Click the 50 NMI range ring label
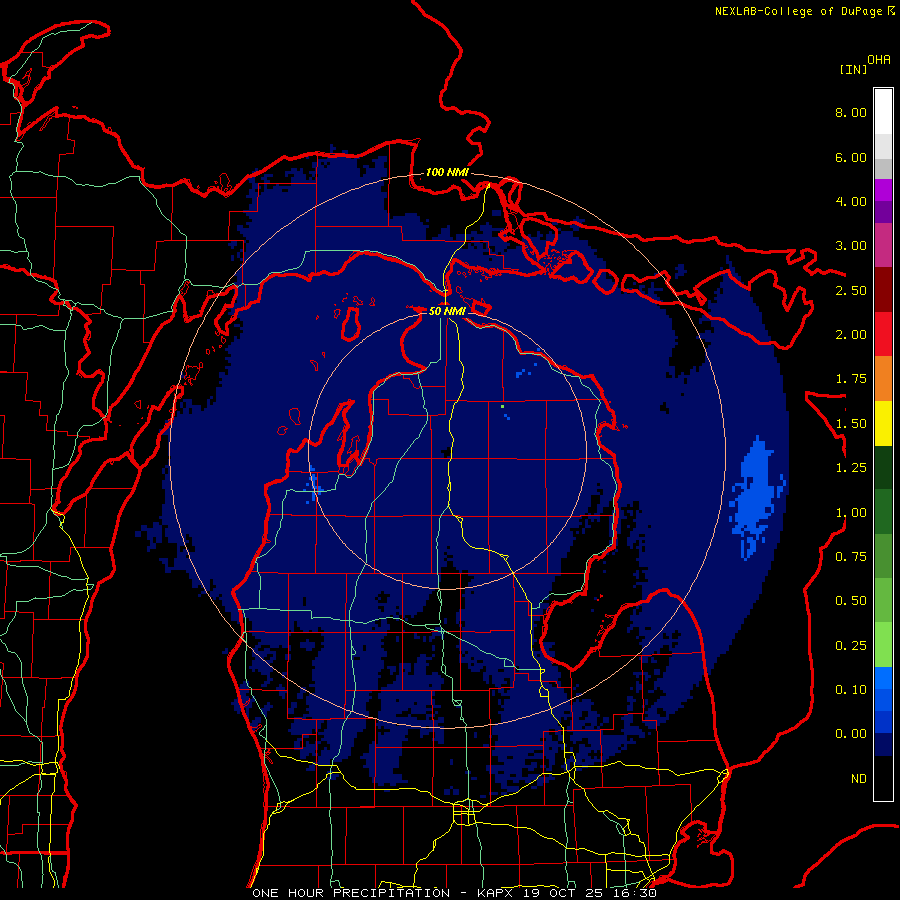Screen dimensions: 900x900 click(447, 311)
